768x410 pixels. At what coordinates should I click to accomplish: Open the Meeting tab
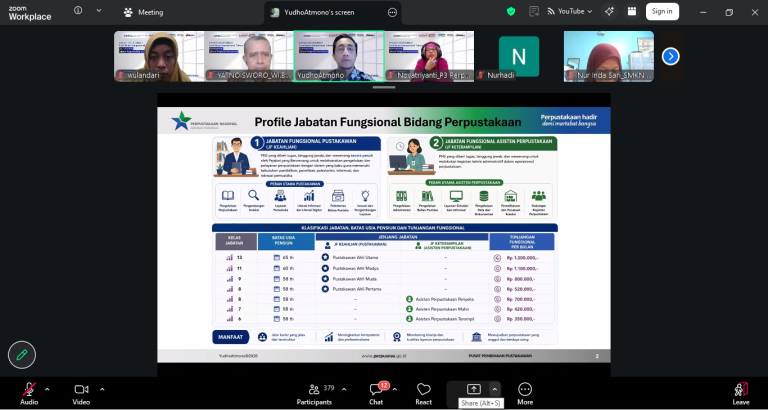[144, 12]
